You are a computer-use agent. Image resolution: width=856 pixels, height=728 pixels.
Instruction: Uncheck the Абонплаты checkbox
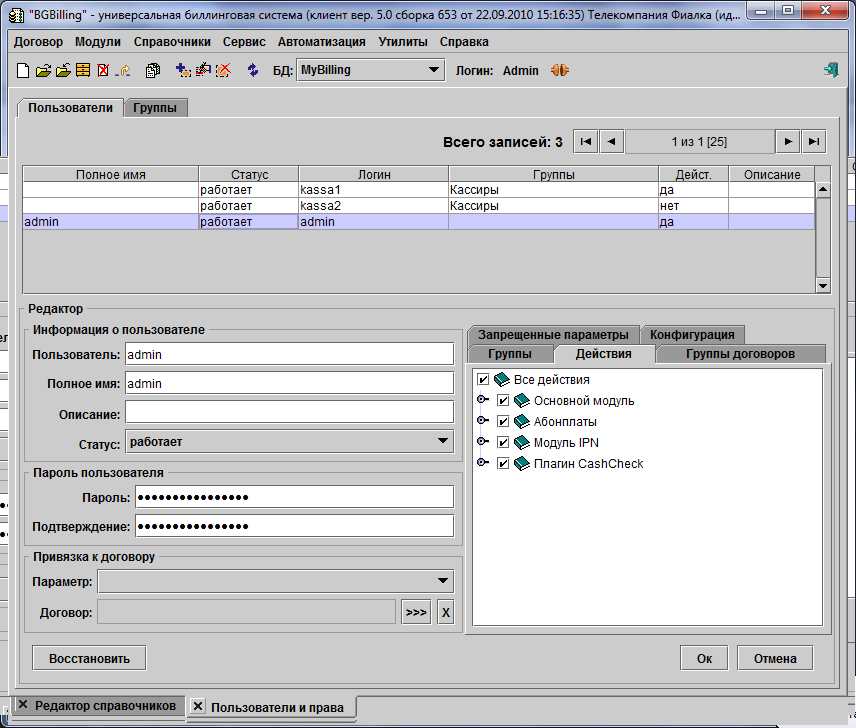503,421
